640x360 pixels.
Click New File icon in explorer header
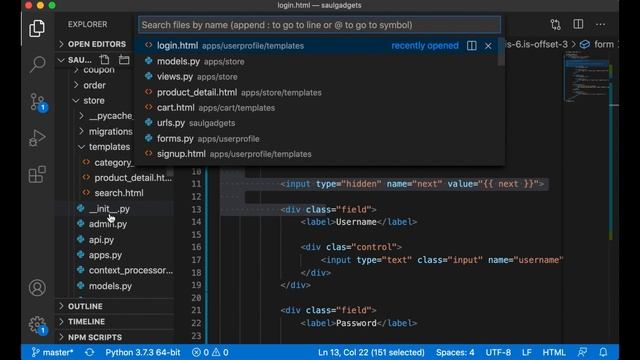[104, 60]
